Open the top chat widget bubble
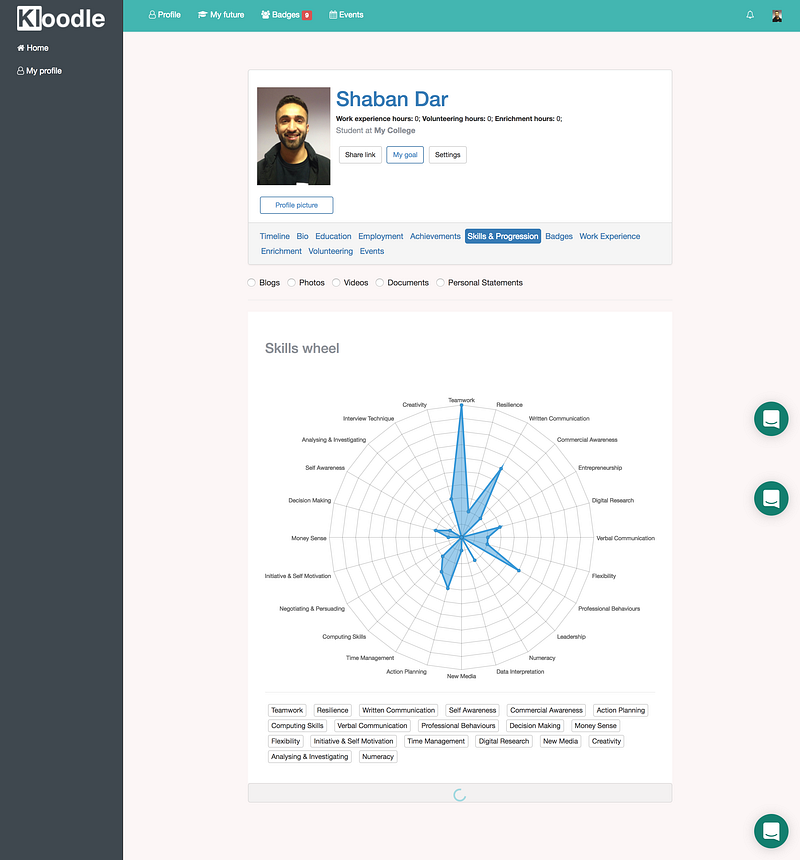Image resolution: width=800 pixels, height=860 pixels. [x=771, y=418]
